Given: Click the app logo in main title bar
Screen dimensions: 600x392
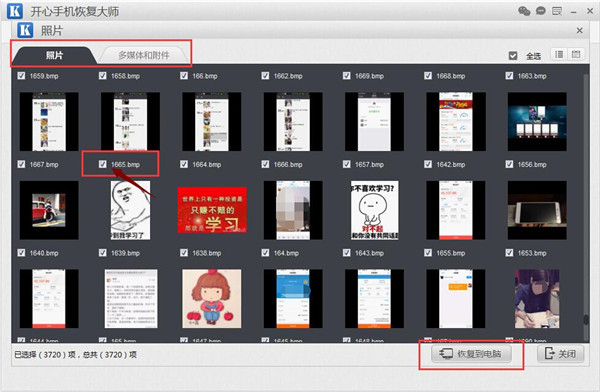Looking at the screenshot, I should [x=15, y=11].
